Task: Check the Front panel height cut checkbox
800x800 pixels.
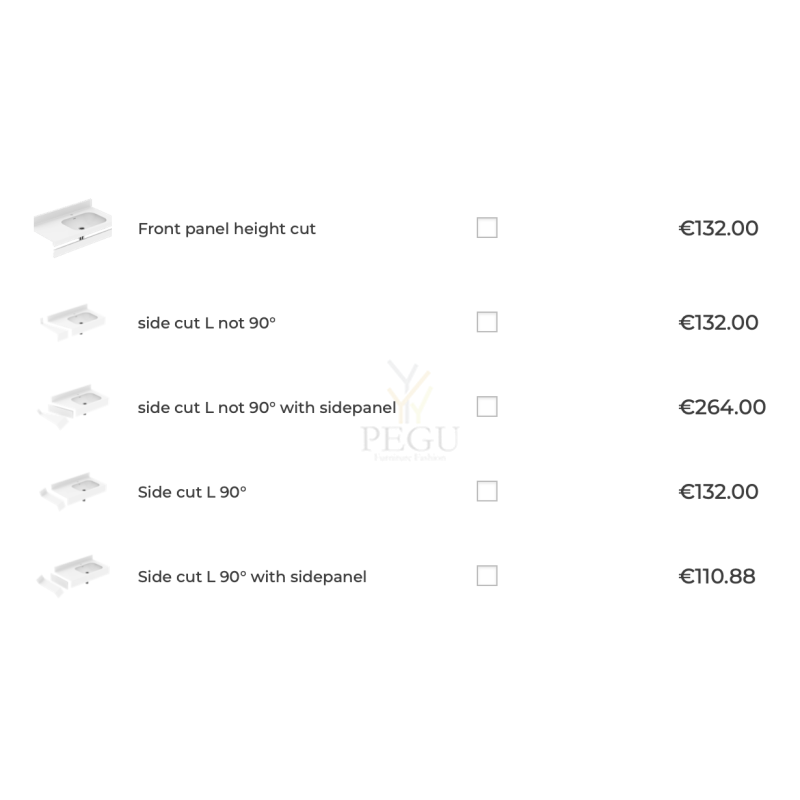Action: point(487,228)
